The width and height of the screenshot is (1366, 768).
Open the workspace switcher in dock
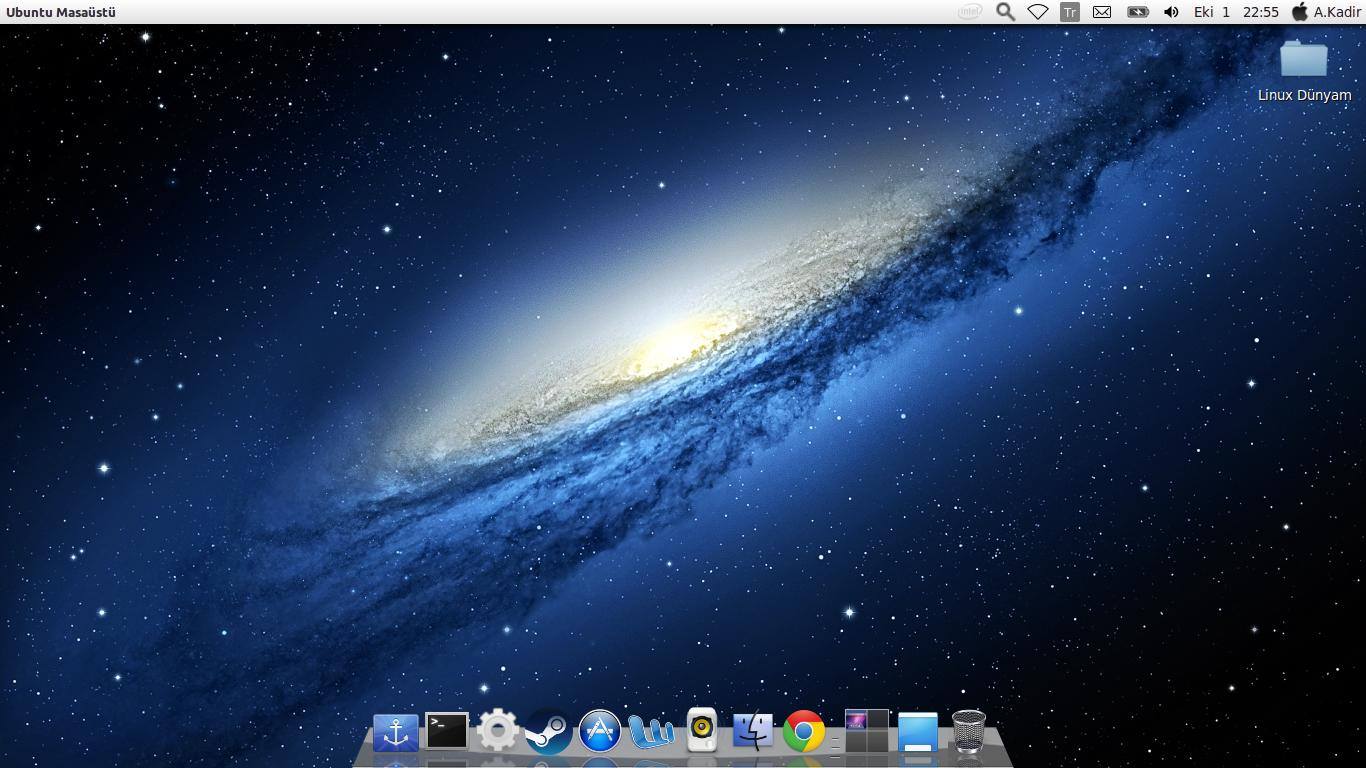tap(866, 731)
